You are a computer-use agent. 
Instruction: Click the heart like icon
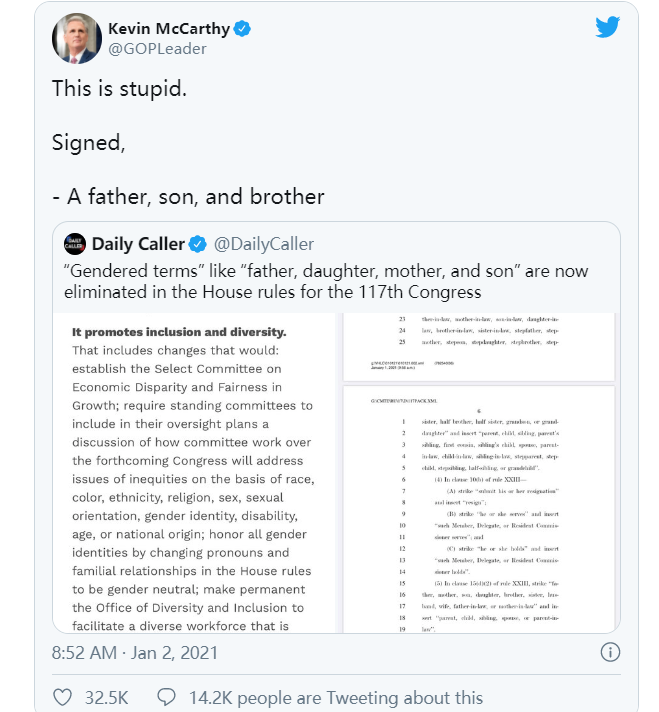(61, 697)
